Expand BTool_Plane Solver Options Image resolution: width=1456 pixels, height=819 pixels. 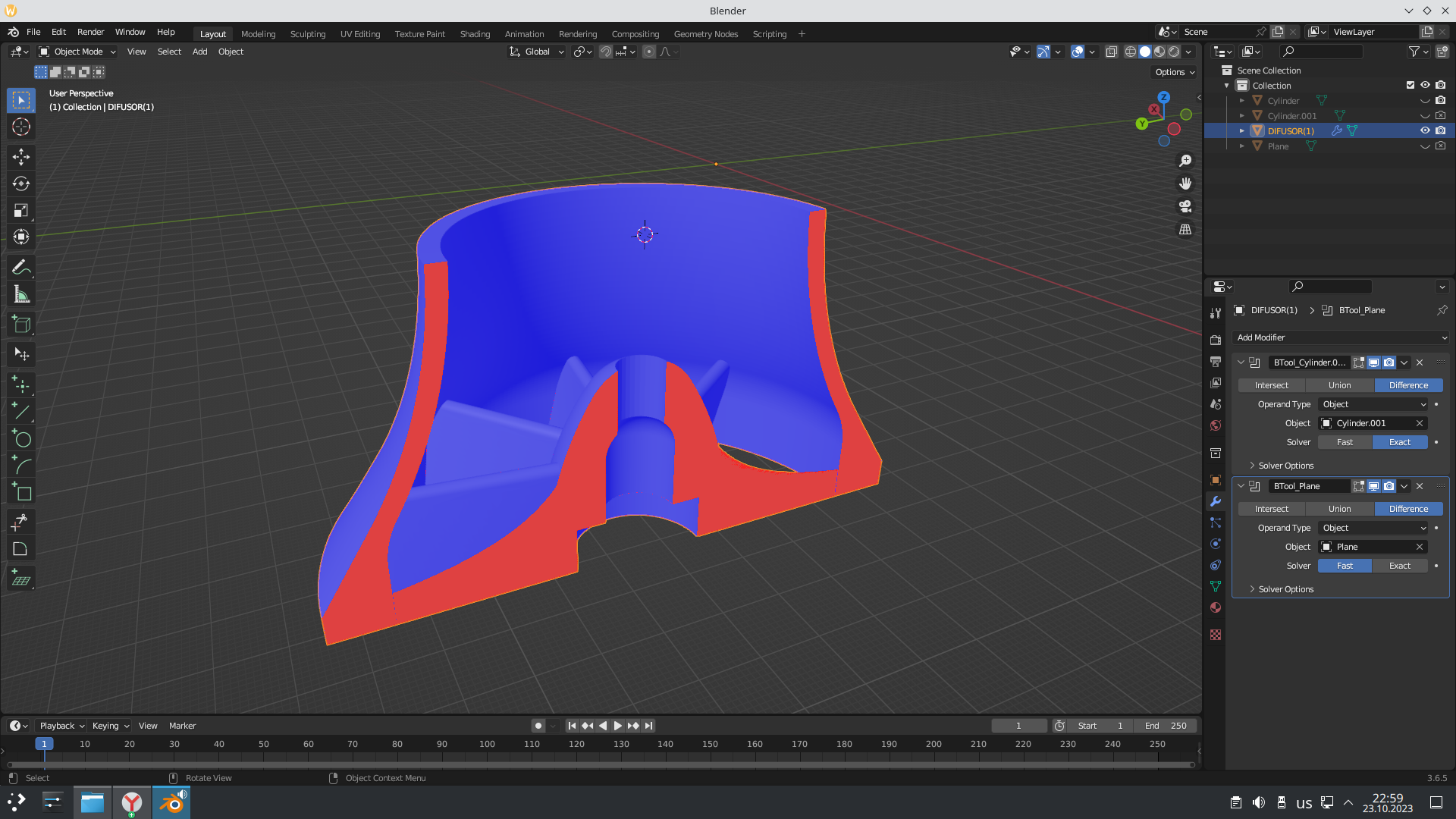tap(1285, 589)
